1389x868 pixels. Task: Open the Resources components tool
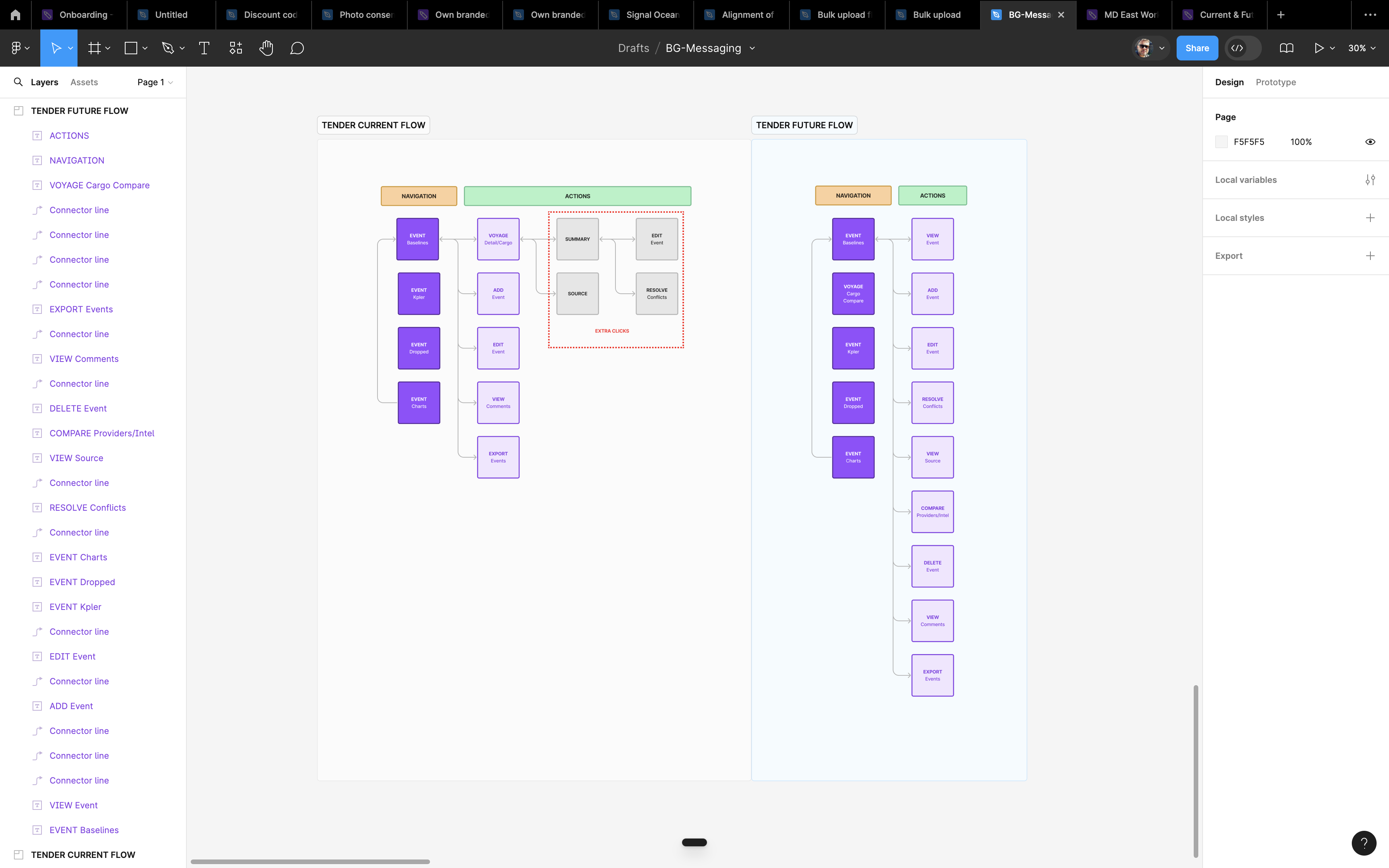pyautogui.click(x=236, y=48)
